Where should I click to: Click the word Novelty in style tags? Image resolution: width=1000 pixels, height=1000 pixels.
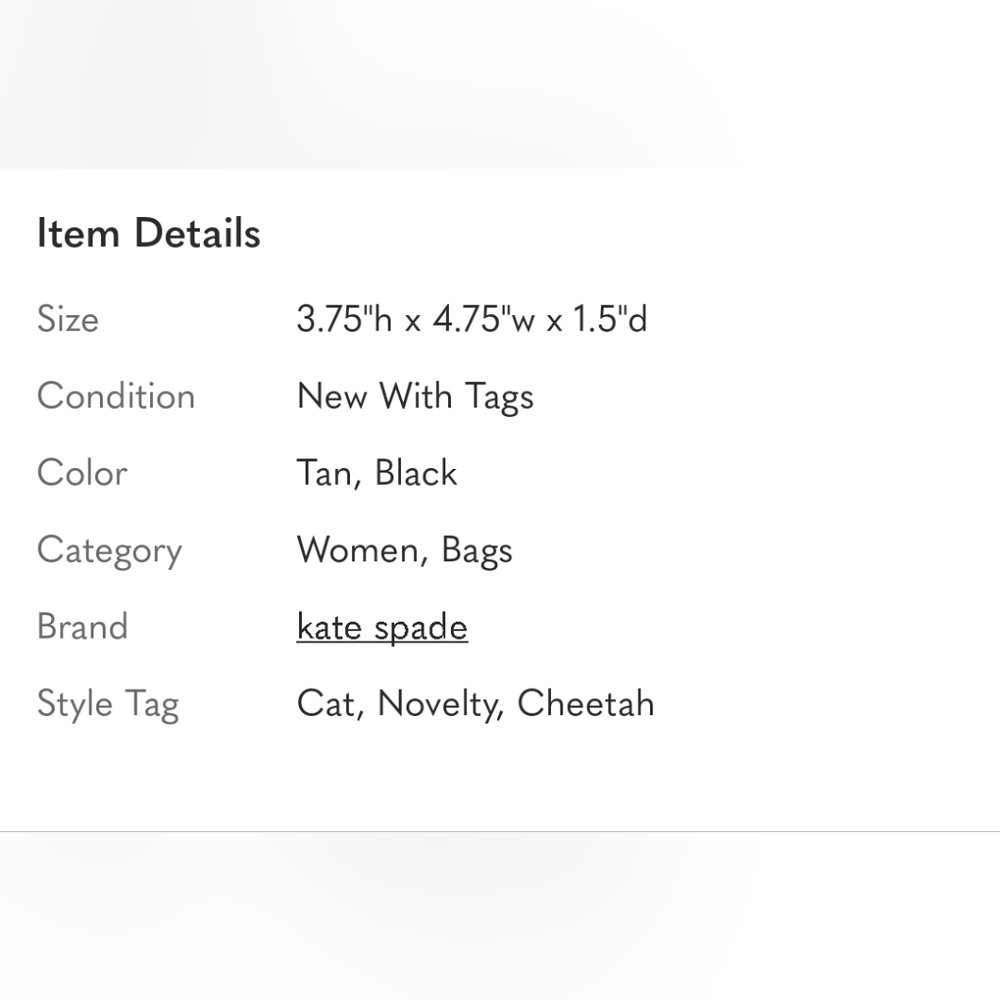point(441,705)
